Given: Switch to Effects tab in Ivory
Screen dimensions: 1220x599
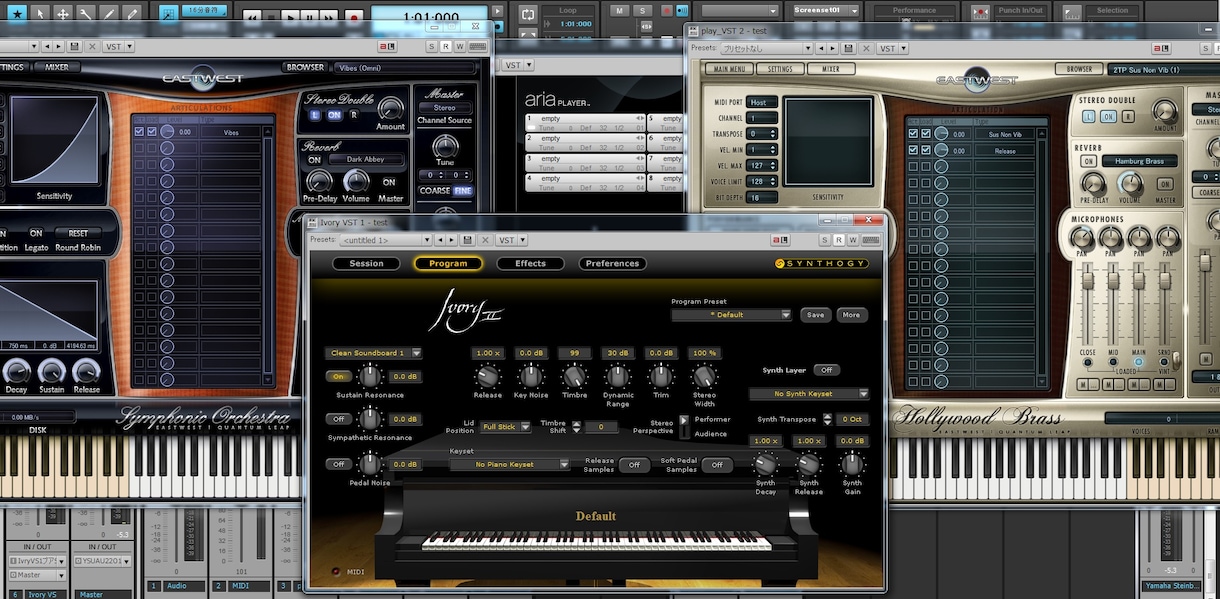Looking at the screenshot, I should tap(530, 264).
